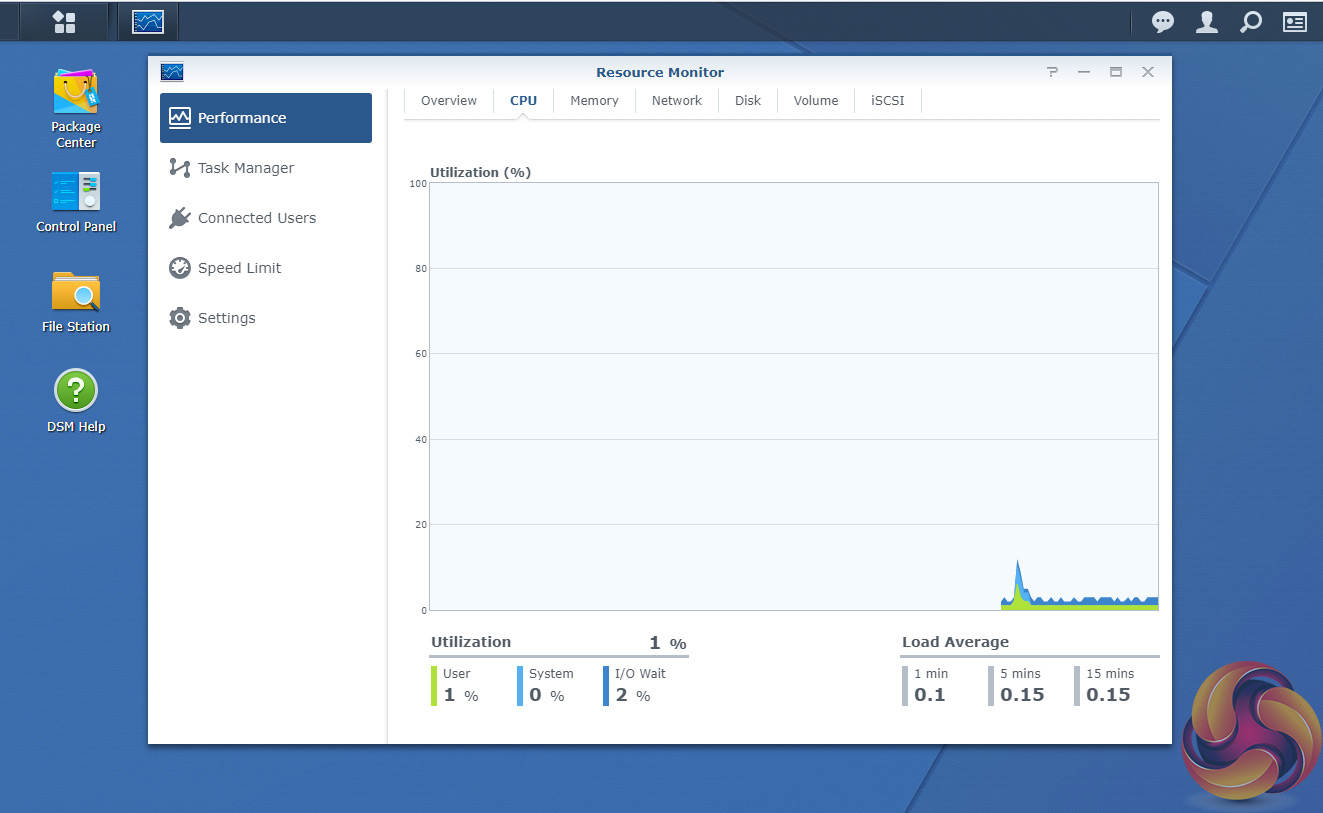Open Connected Users section
The width and height of the screenshot is (1323, 813).
(256, 218)
